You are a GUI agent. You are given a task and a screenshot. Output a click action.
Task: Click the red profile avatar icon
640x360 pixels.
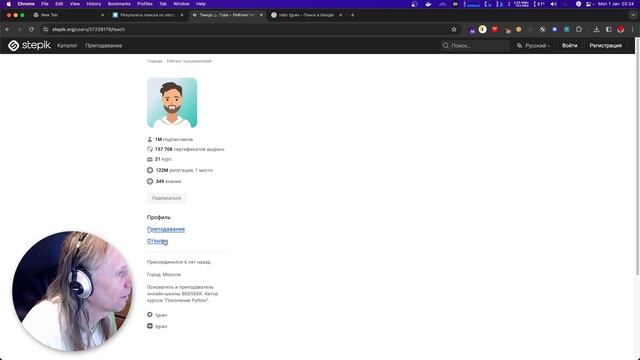click(x=621, y=29)
